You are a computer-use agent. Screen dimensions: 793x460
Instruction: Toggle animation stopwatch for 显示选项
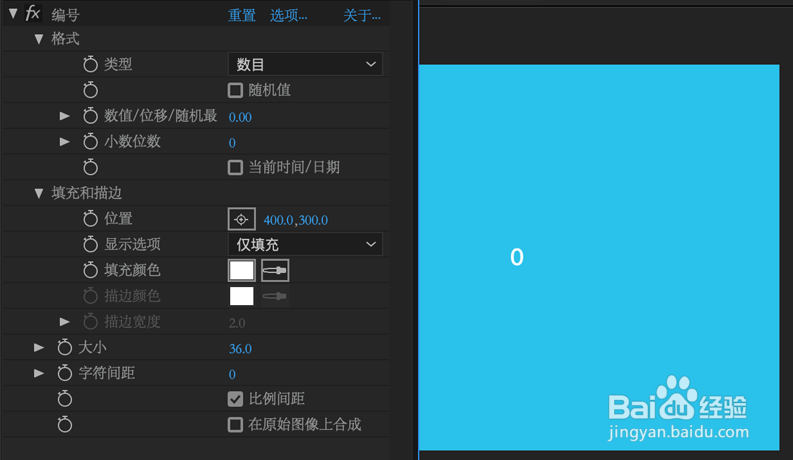pyautogui.click(x=91, y=244)
